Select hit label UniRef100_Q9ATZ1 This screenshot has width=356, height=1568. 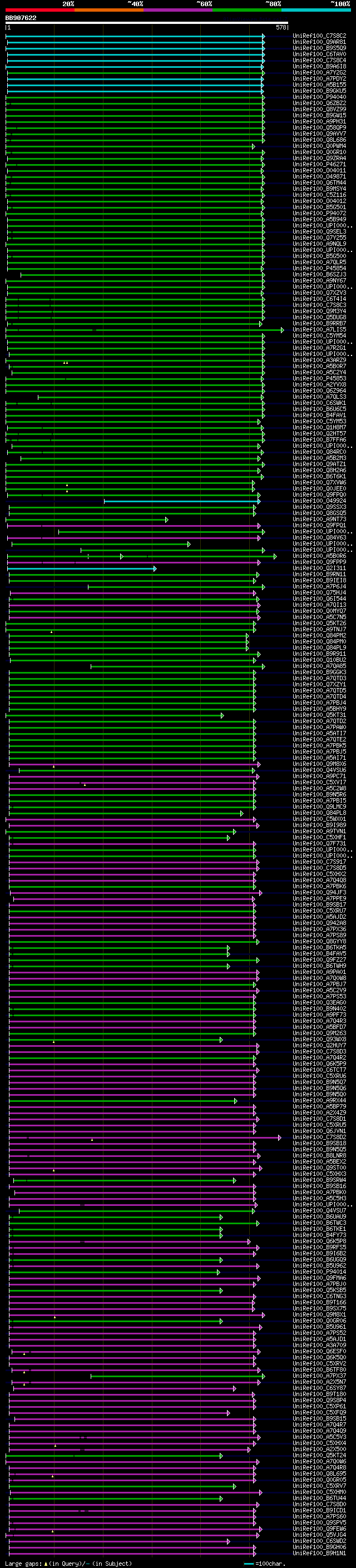point(319,464)
